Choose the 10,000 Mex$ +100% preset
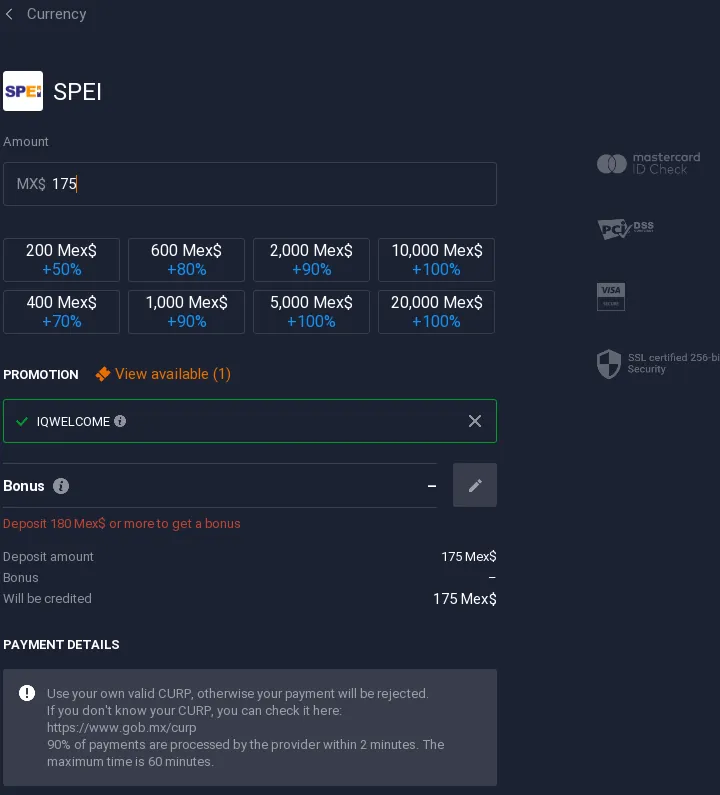 [437, 260]
